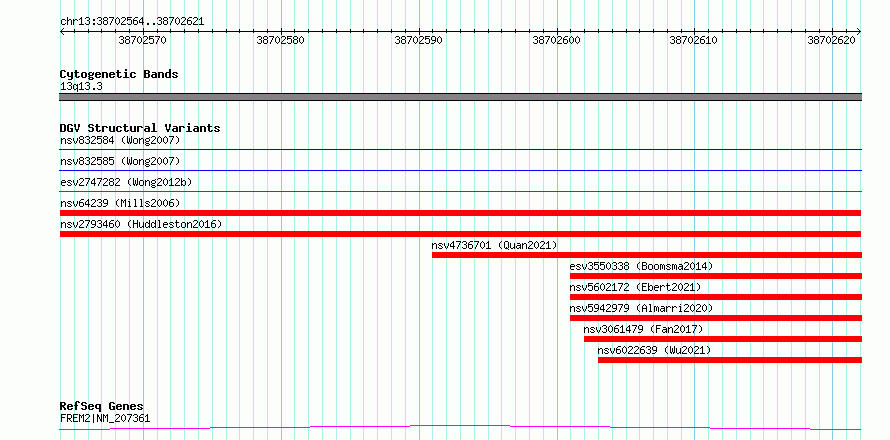Click ruler position 38702570
Image resolution: width=890 pixels, height=440 pixels.
[x=144, y=40]
